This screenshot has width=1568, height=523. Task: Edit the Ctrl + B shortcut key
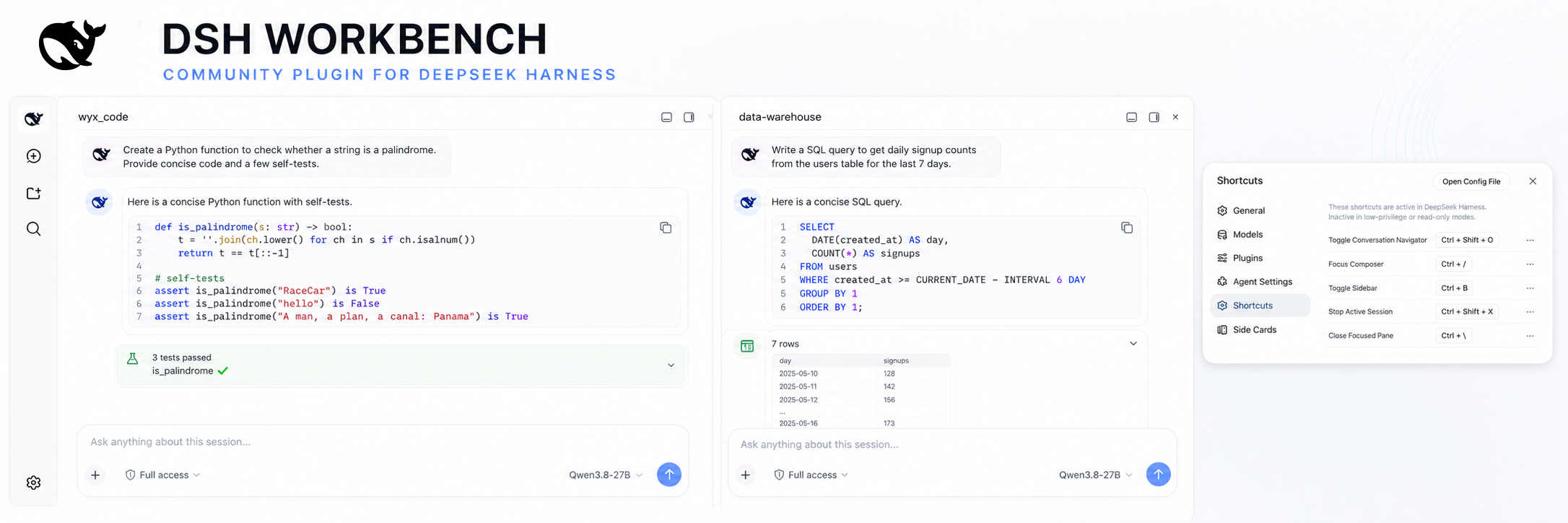[1454, 288]
